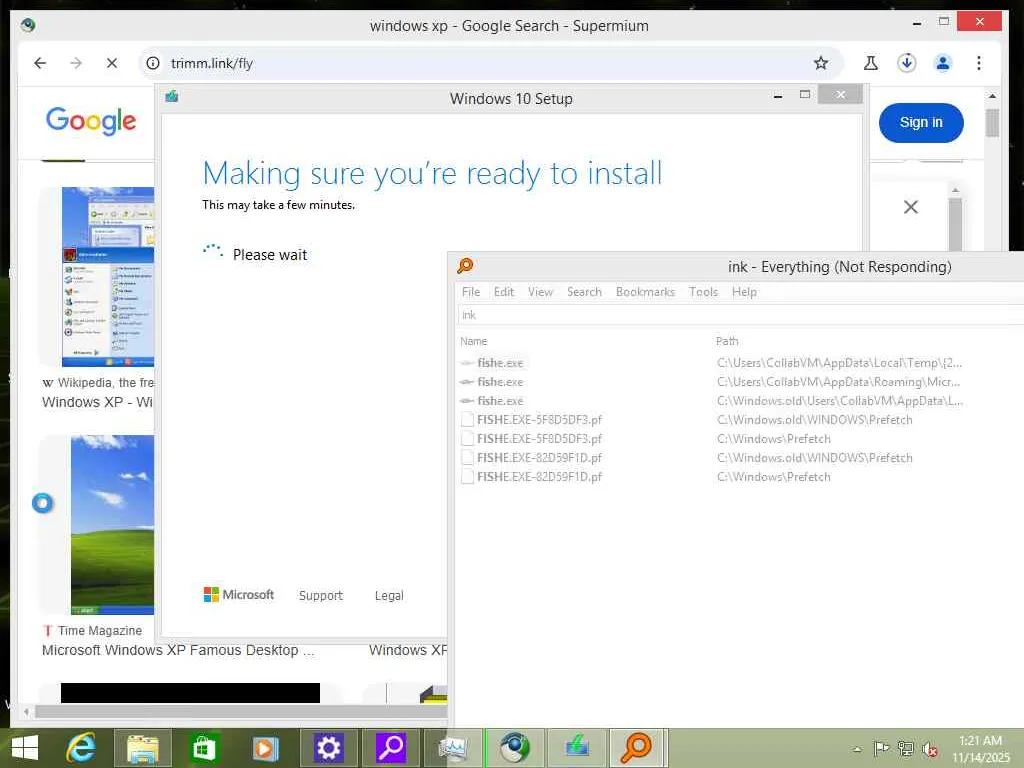Open the Windows Start button
Screen dimensions: 1024x768
(25, 748)
